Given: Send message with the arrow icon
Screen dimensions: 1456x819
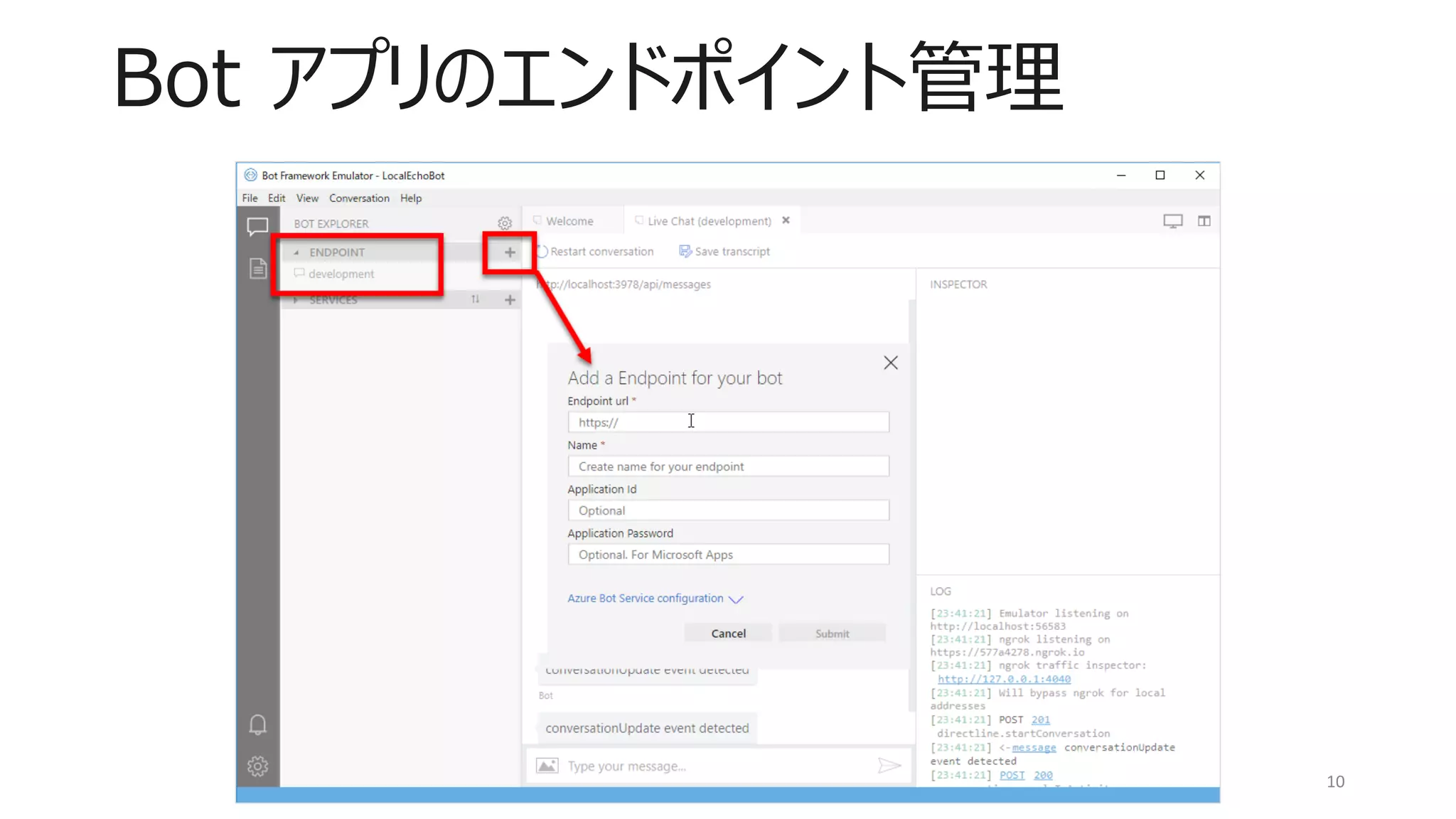Looking at the screenshot, I should pos(889,766).
